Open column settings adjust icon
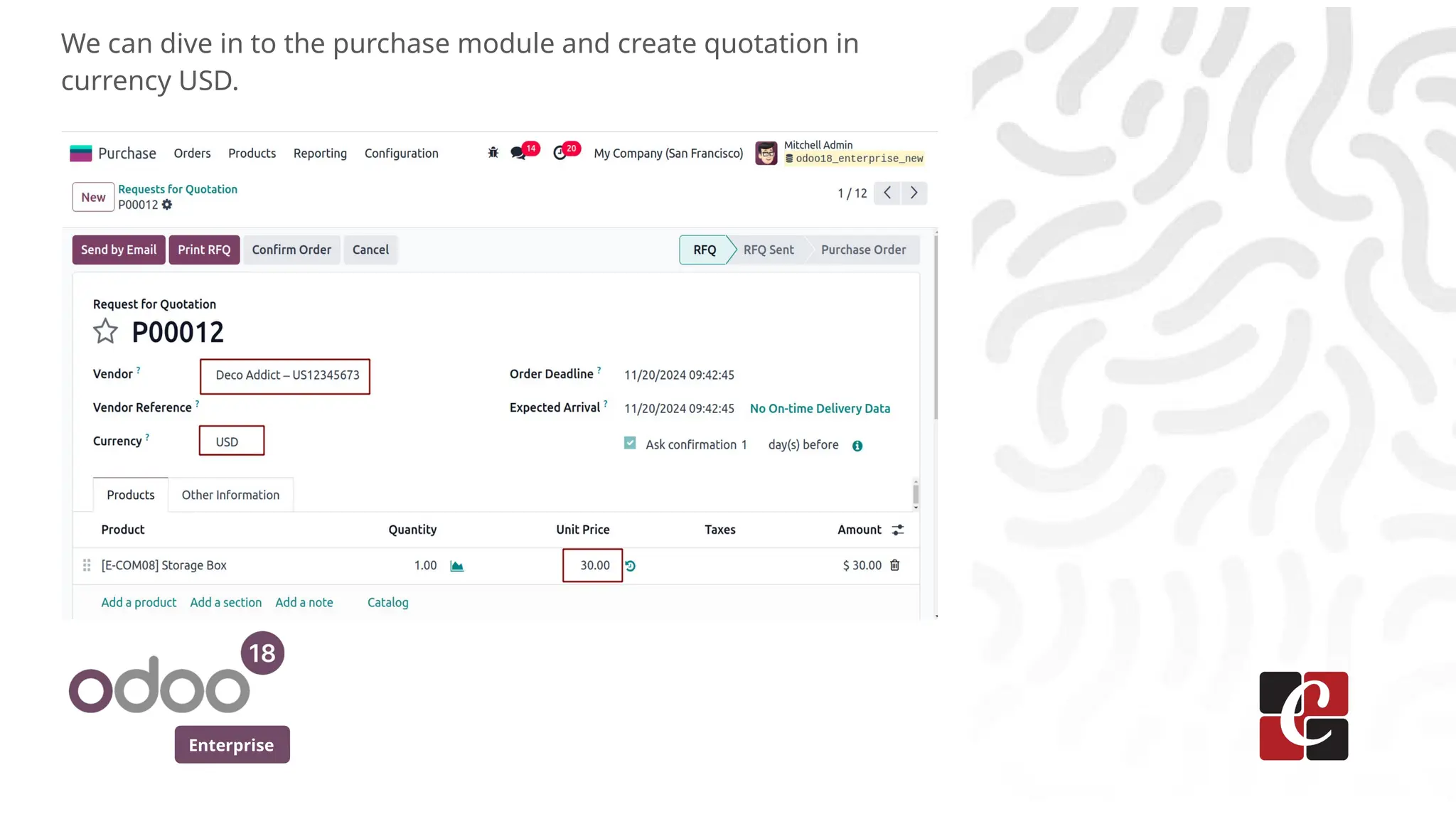1456x819 pixels. point(898,530)
